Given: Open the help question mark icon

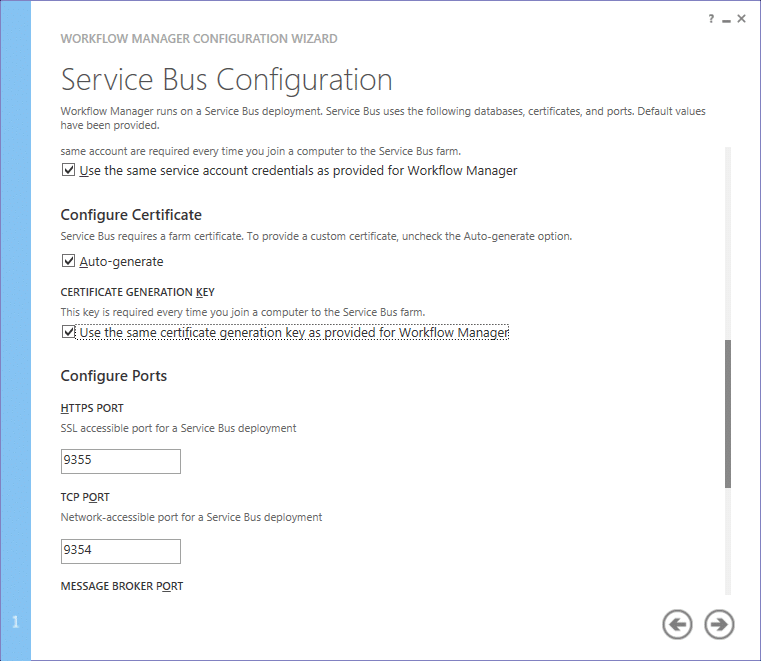Looking at the screenshot, I should point(711,19).
